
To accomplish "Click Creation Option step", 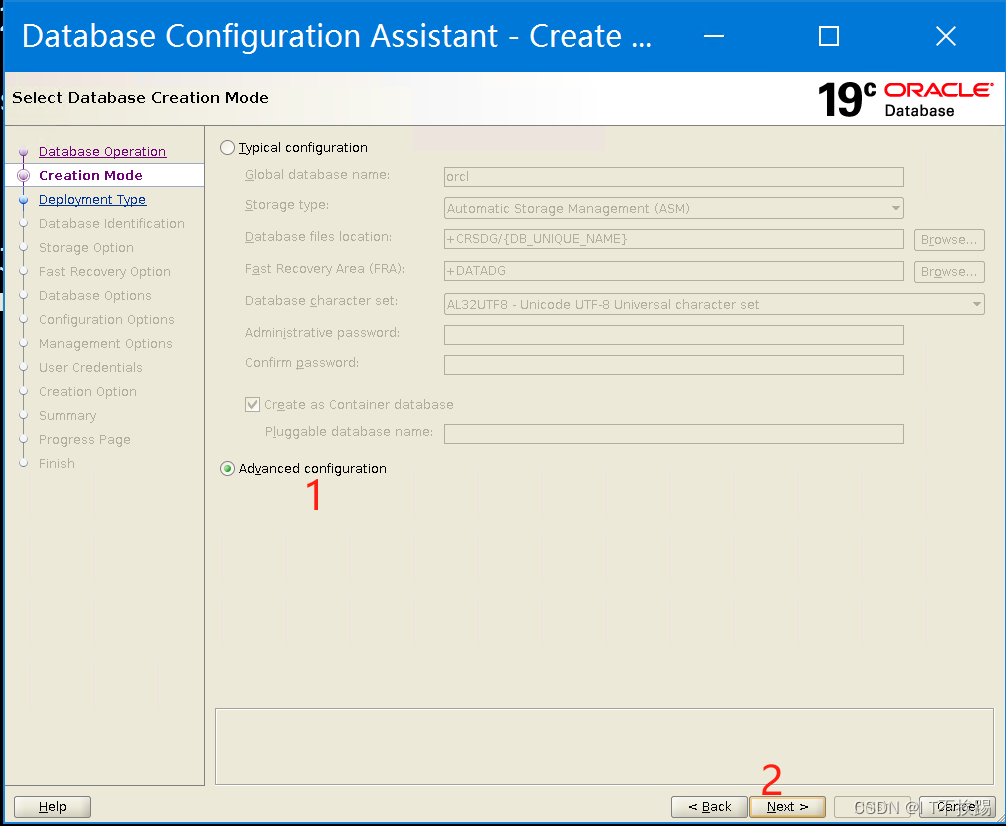I will click(x=87, y=391).
